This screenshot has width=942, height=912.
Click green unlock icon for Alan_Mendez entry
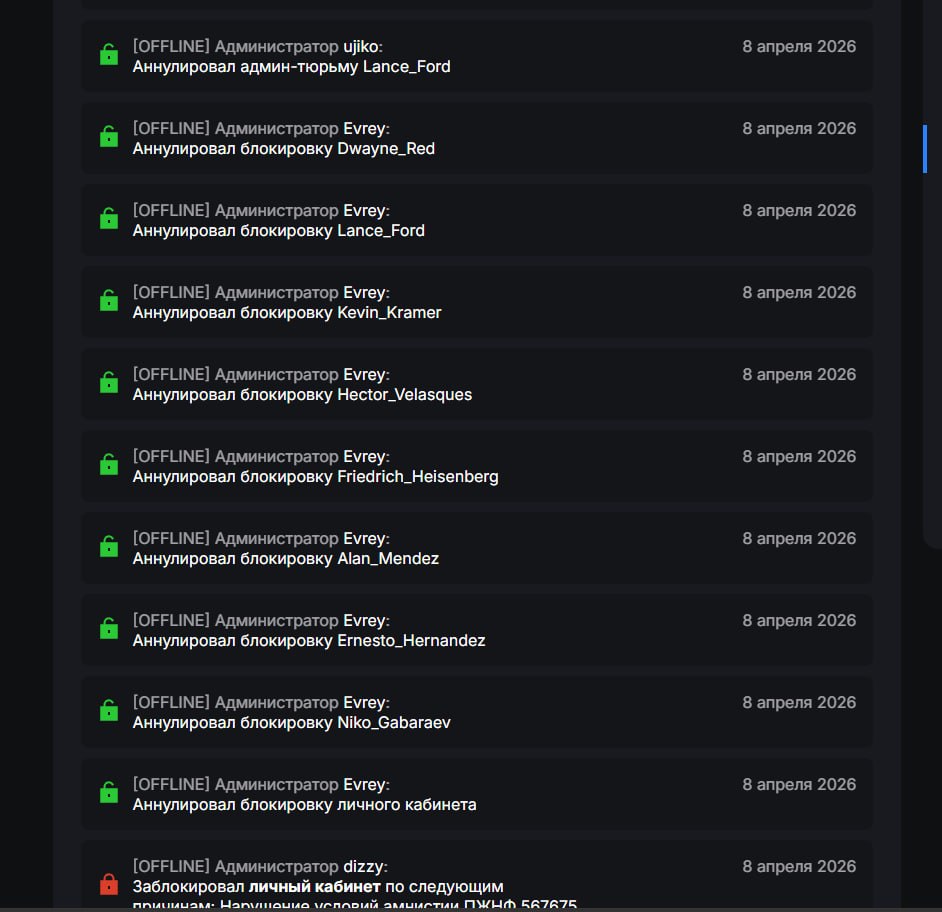click(109, 547)
